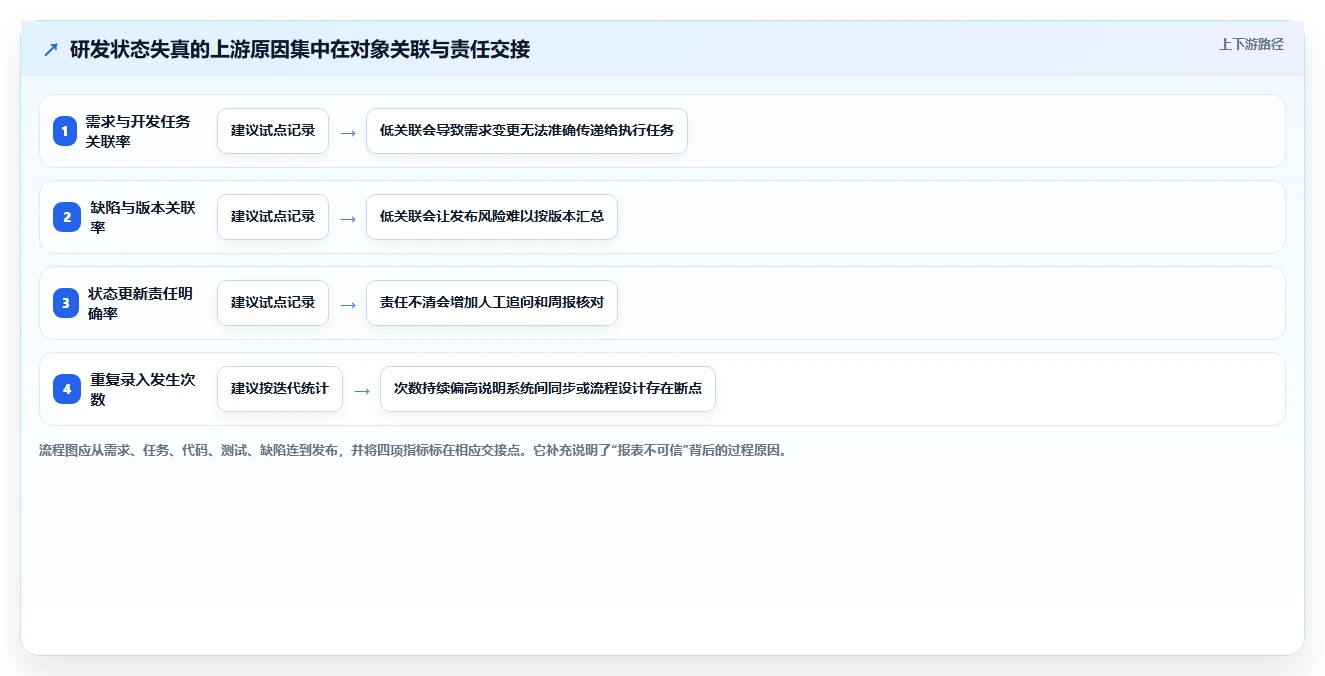This screenshot has width=1325, height=676.
Task: Click 次数持续偏高说明系统间同步或流程设计存在断点 box
Action: coord(548,389)
